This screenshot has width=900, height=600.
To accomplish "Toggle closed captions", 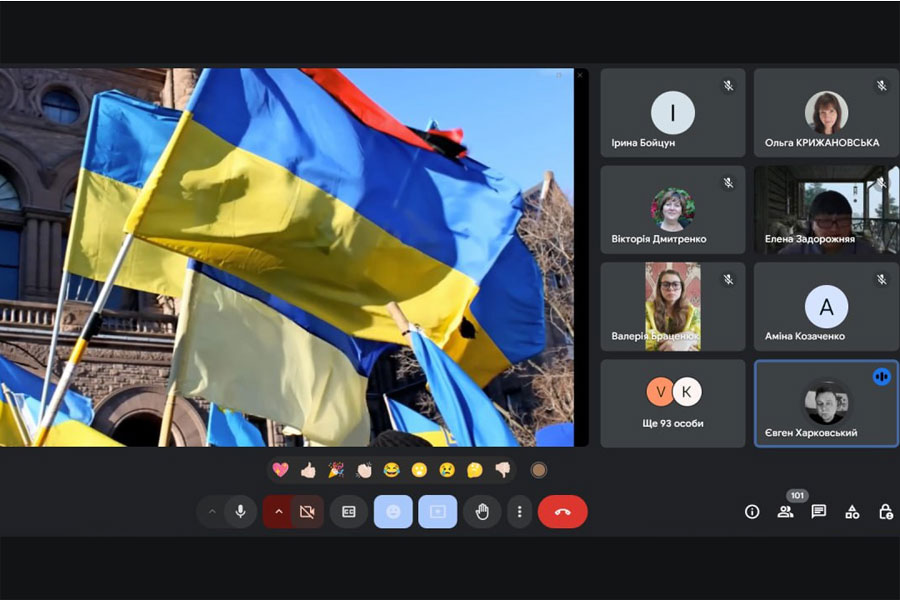I will pos(349,511).
